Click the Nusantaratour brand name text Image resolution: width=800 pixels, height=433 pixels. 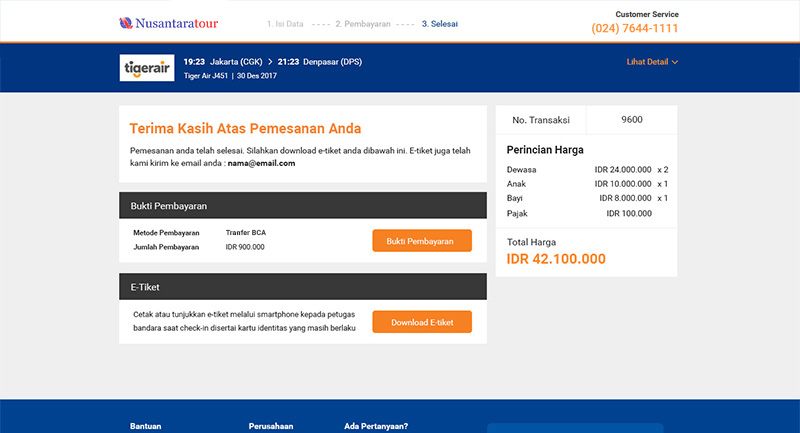click(x=177, y=23)
